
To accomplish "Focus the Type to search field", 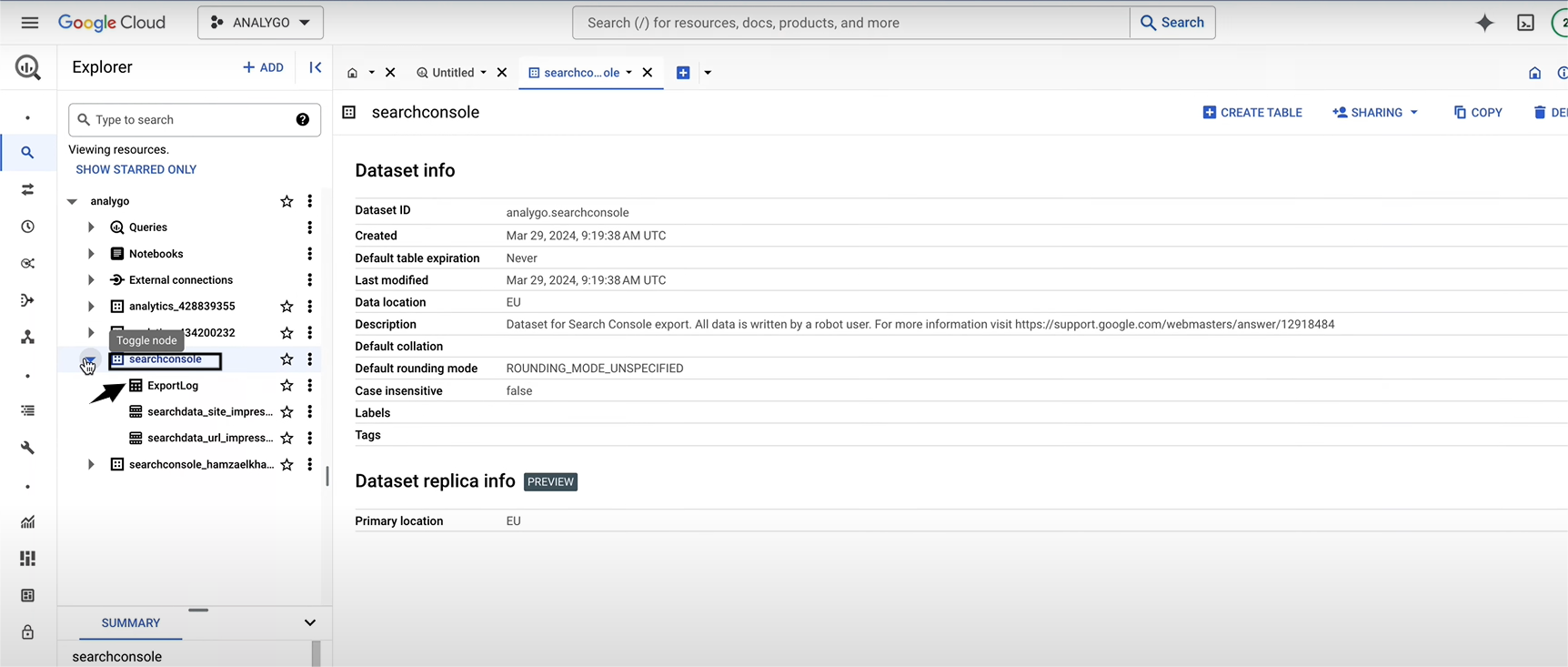I will (194, 119).
